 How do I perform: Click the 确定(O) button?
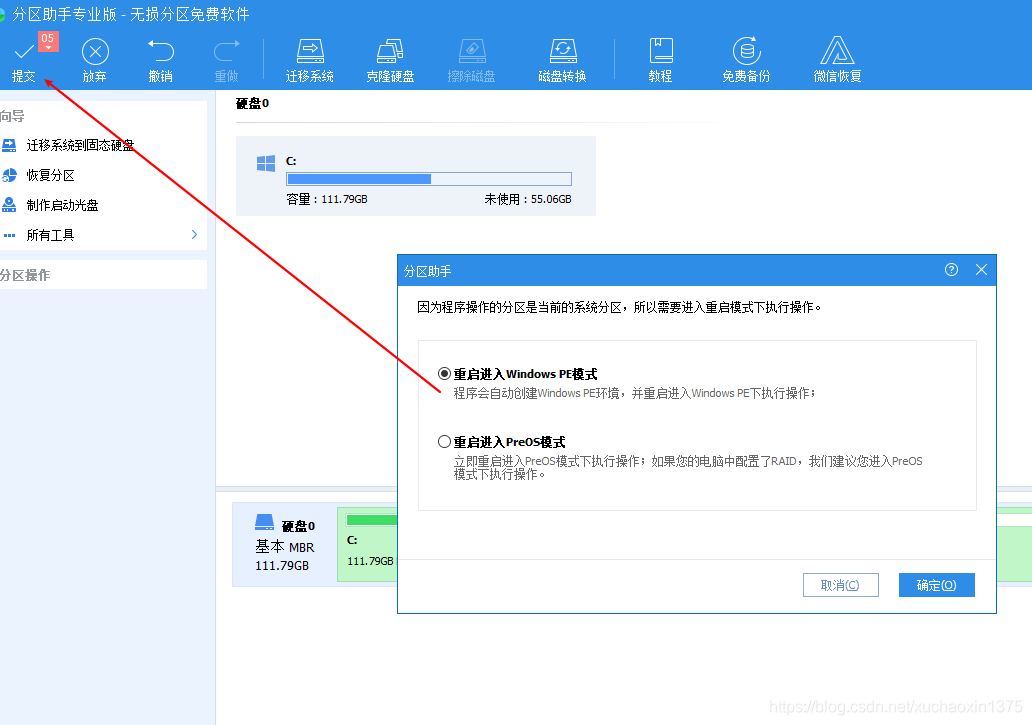coord(937,585)
